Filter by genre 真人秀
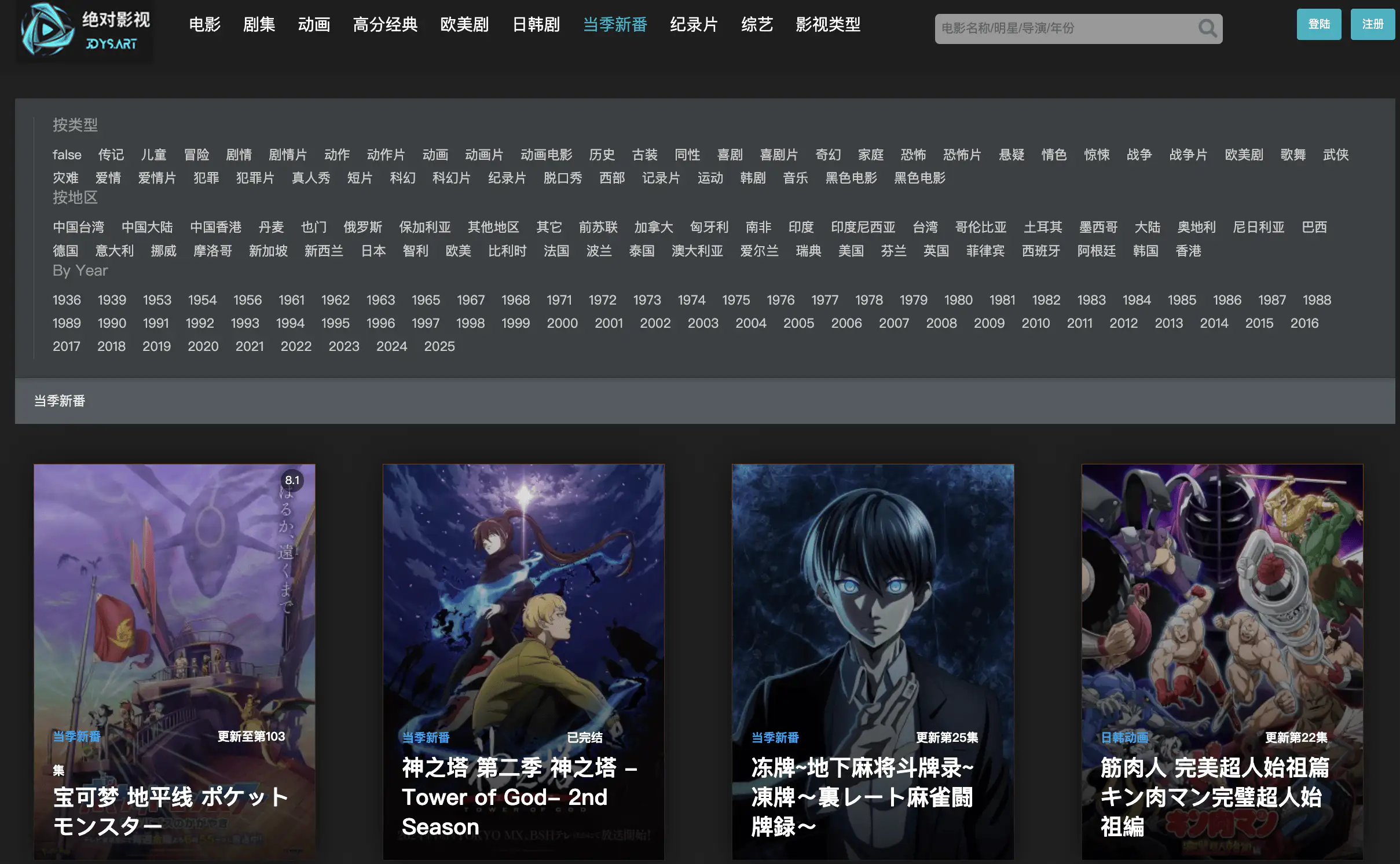This screenshot has height=864, width=1400. click(310, 178)
